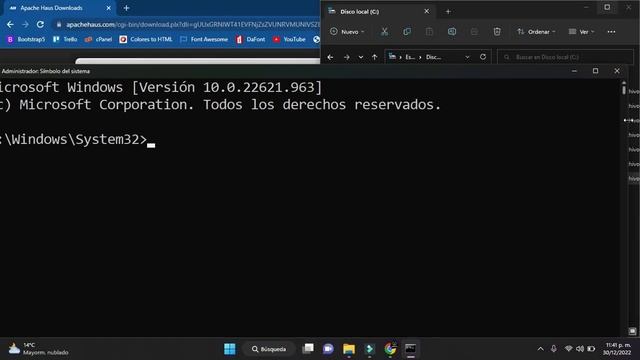Viewport: 640px width, 360px height.
Task: Open Command Prompt from the taskbar
Action: pos(411,349)
